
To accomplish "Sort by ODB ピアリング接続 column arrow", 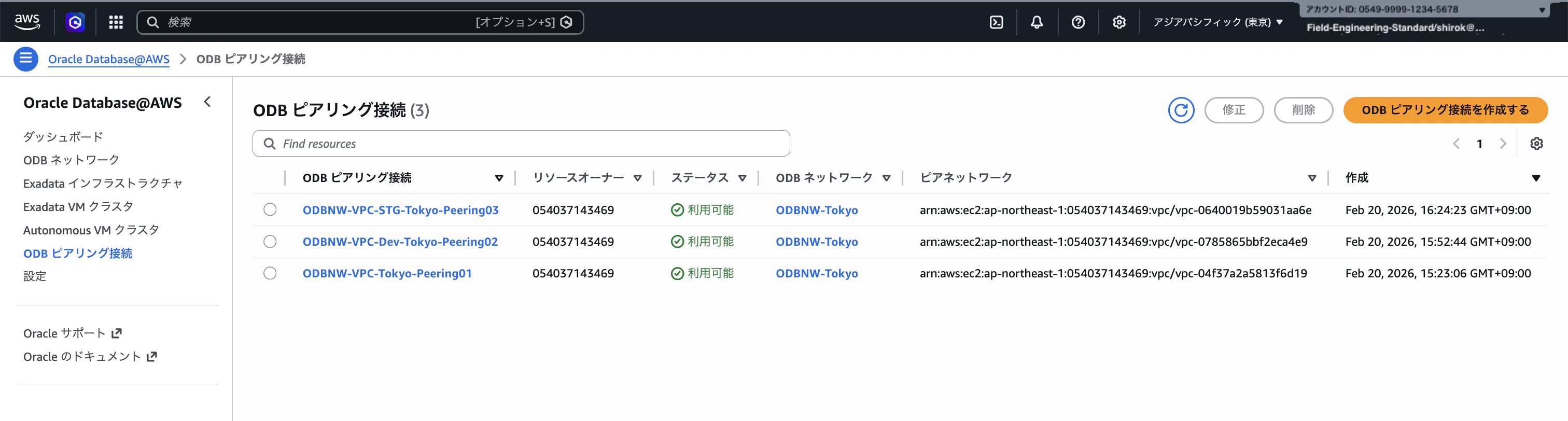I will [x=498, y=178].
